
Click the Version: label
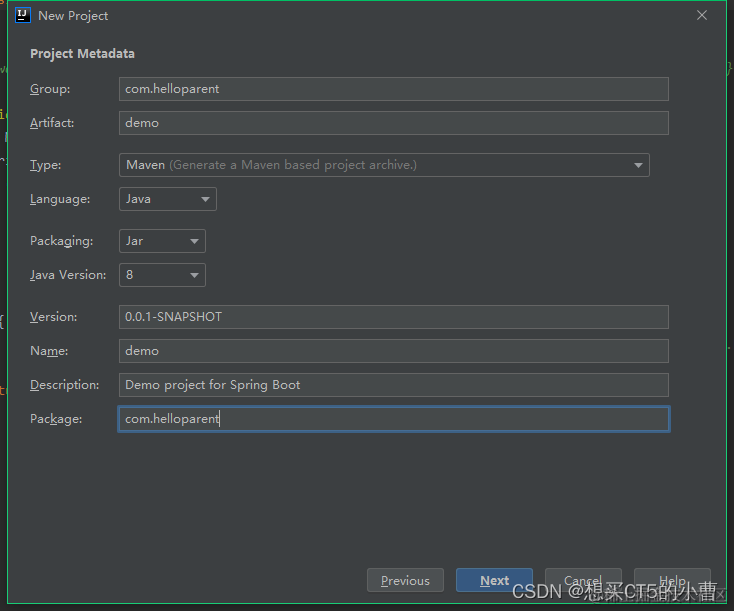coord(53,317)
